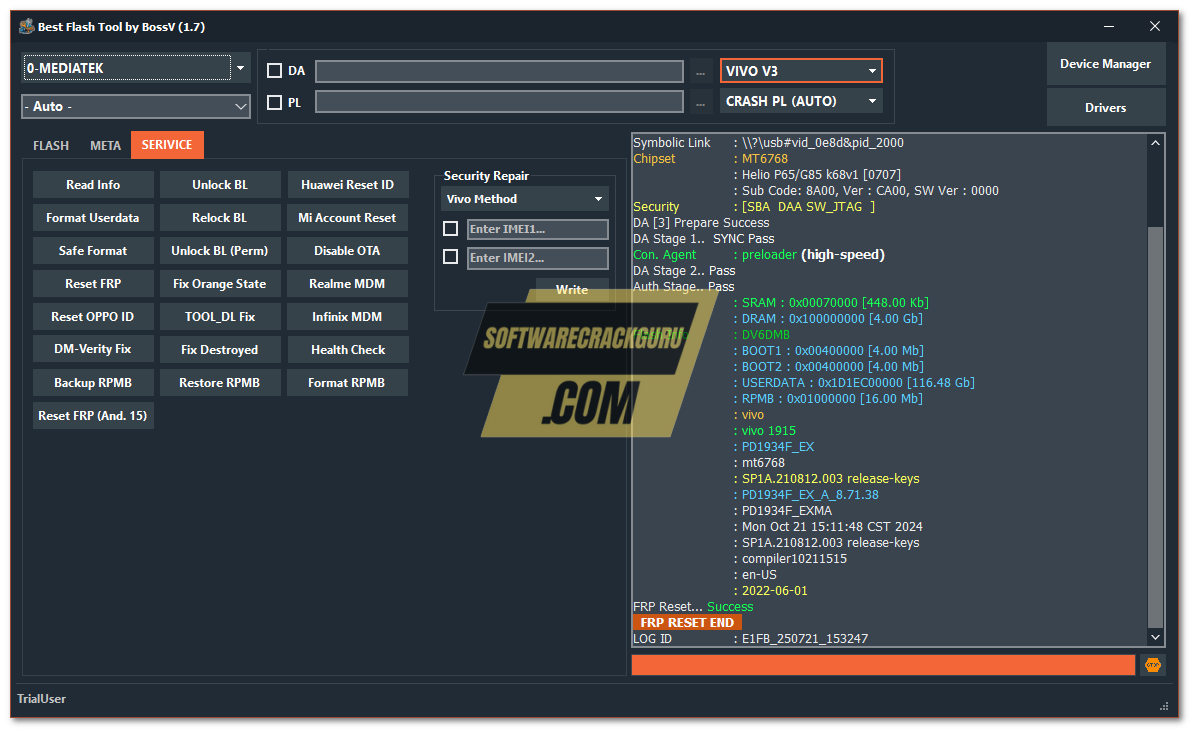This screenshot has height=729, width=1190.
Task: Run Health Check
Action: pos(347,350)
